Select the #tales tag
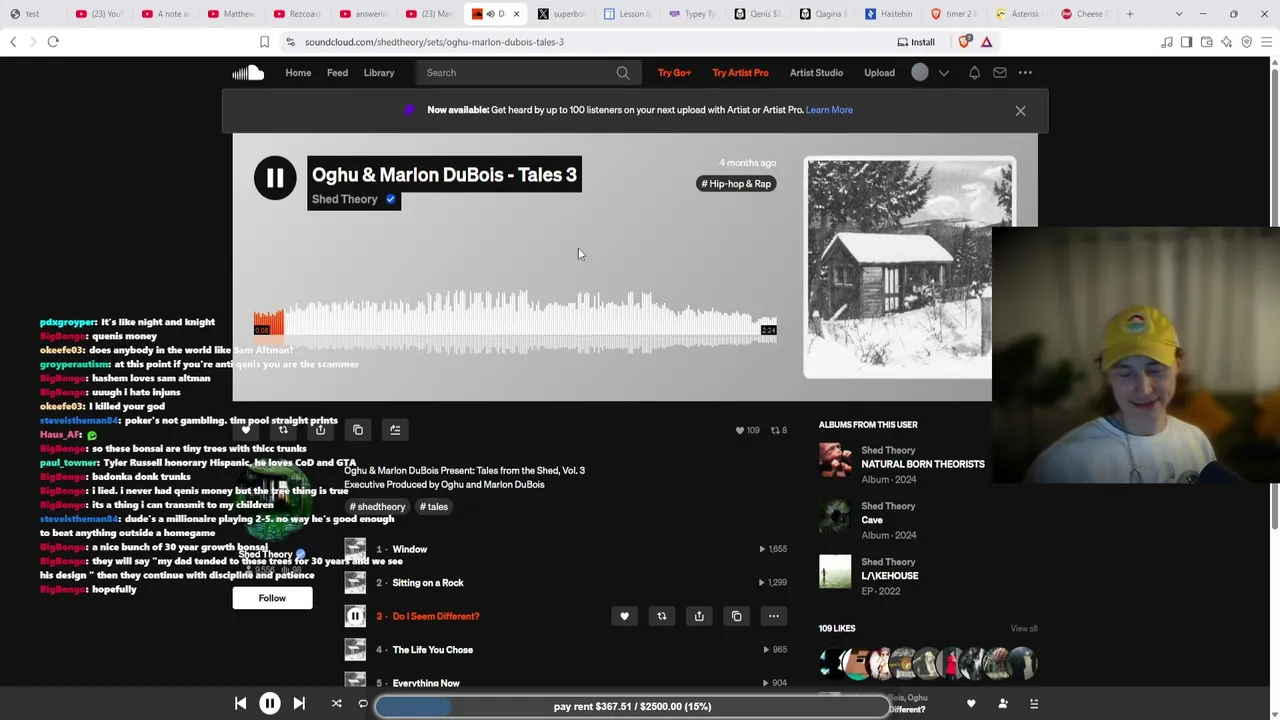The width and height of the screenshot is (1280, 720). point(434,507)
